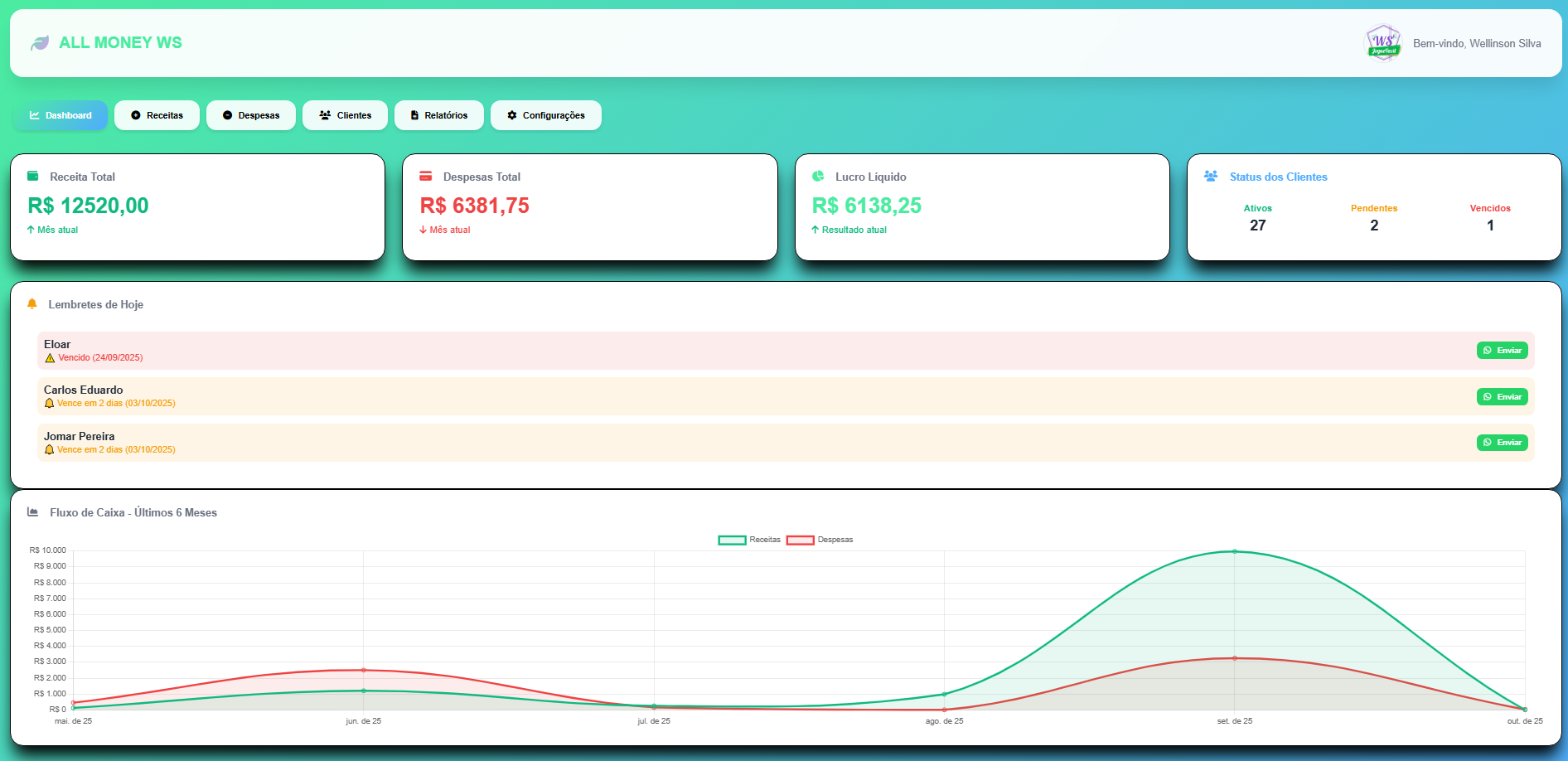Click the chart icon beside Fluxo de Caixa
The image size is (1568, 761).
tap(33, 512)
